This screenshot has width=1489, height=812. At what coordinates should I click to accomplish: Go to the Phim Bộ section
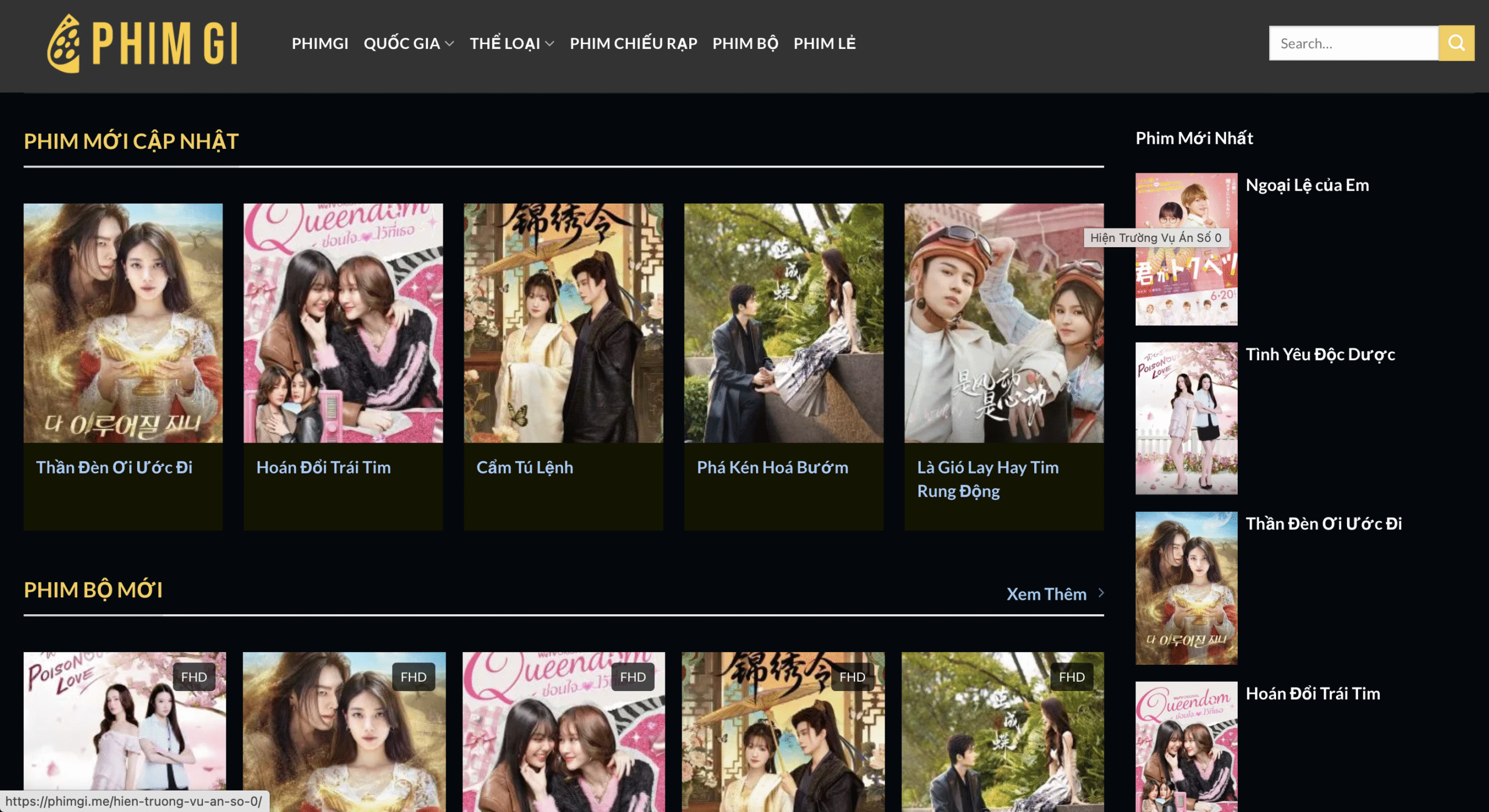click(x=744, y=44)
